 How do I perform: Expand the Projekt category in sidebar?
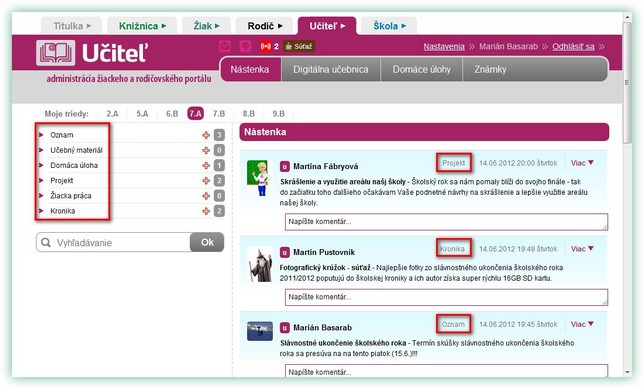click(x=62, y=180)
